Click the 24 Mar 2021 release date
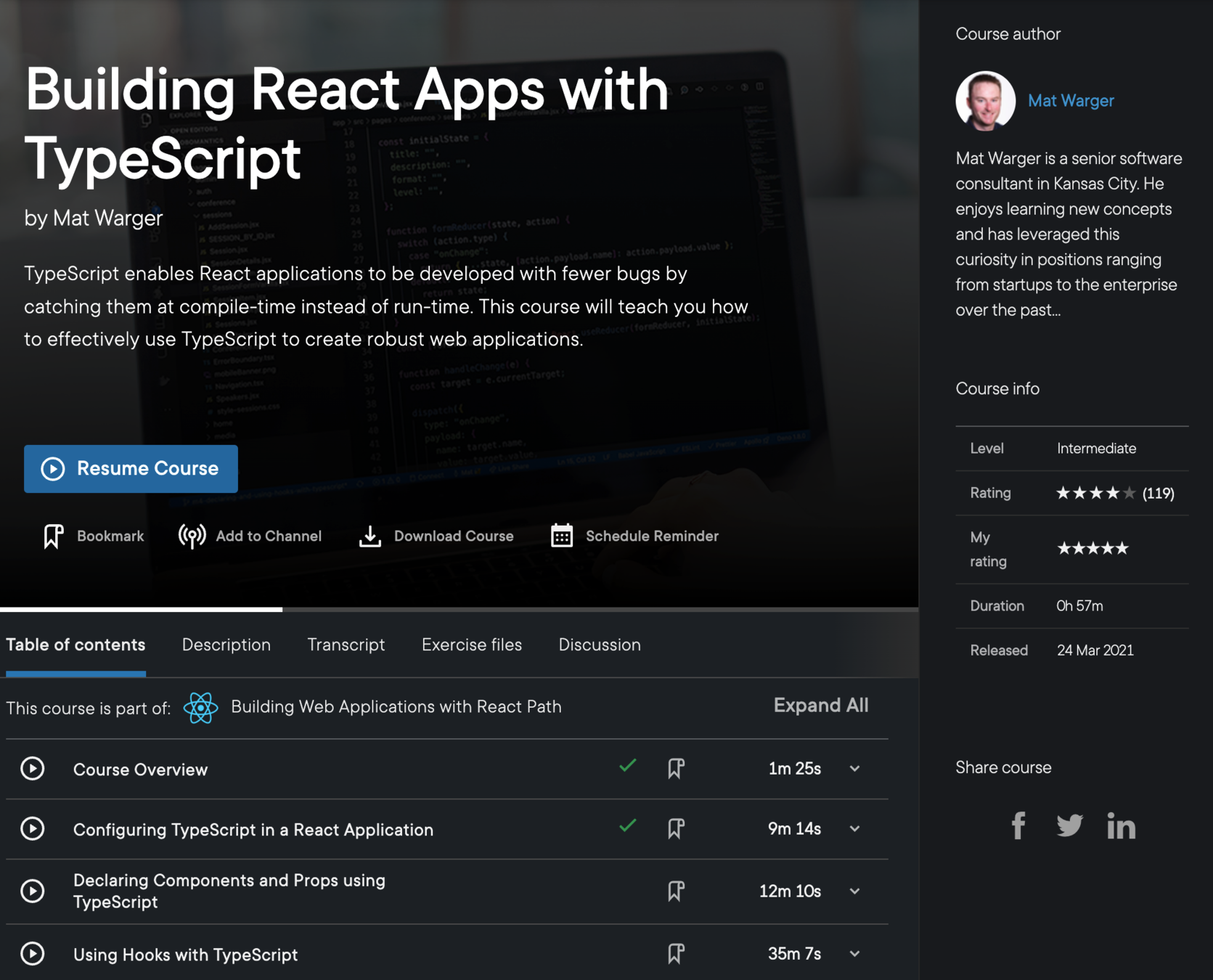Viewport: 1213px width, 980px height. (1095, 650)
